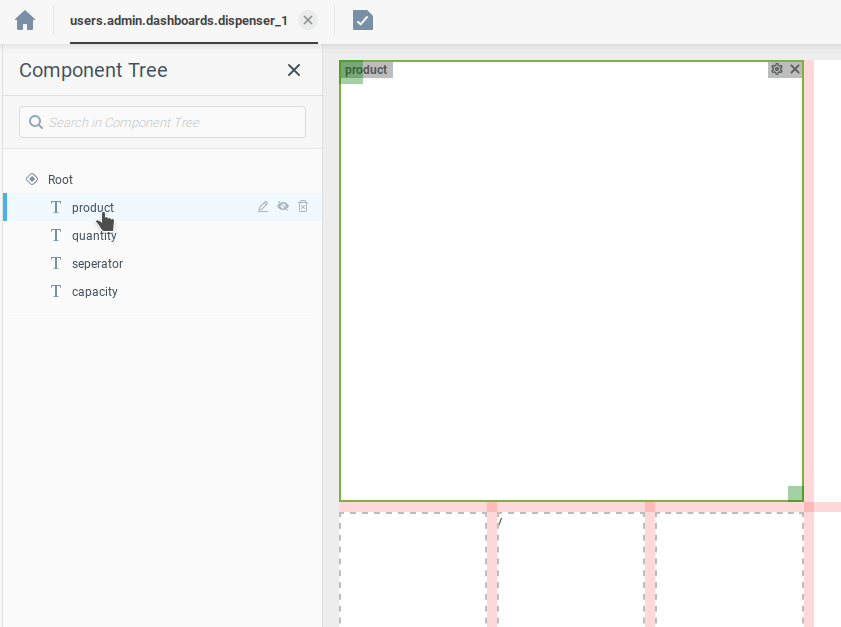Switch to the users.admin.dashboards.dispenser_1 tab
841x627 pixels.
tap(178, 20)
